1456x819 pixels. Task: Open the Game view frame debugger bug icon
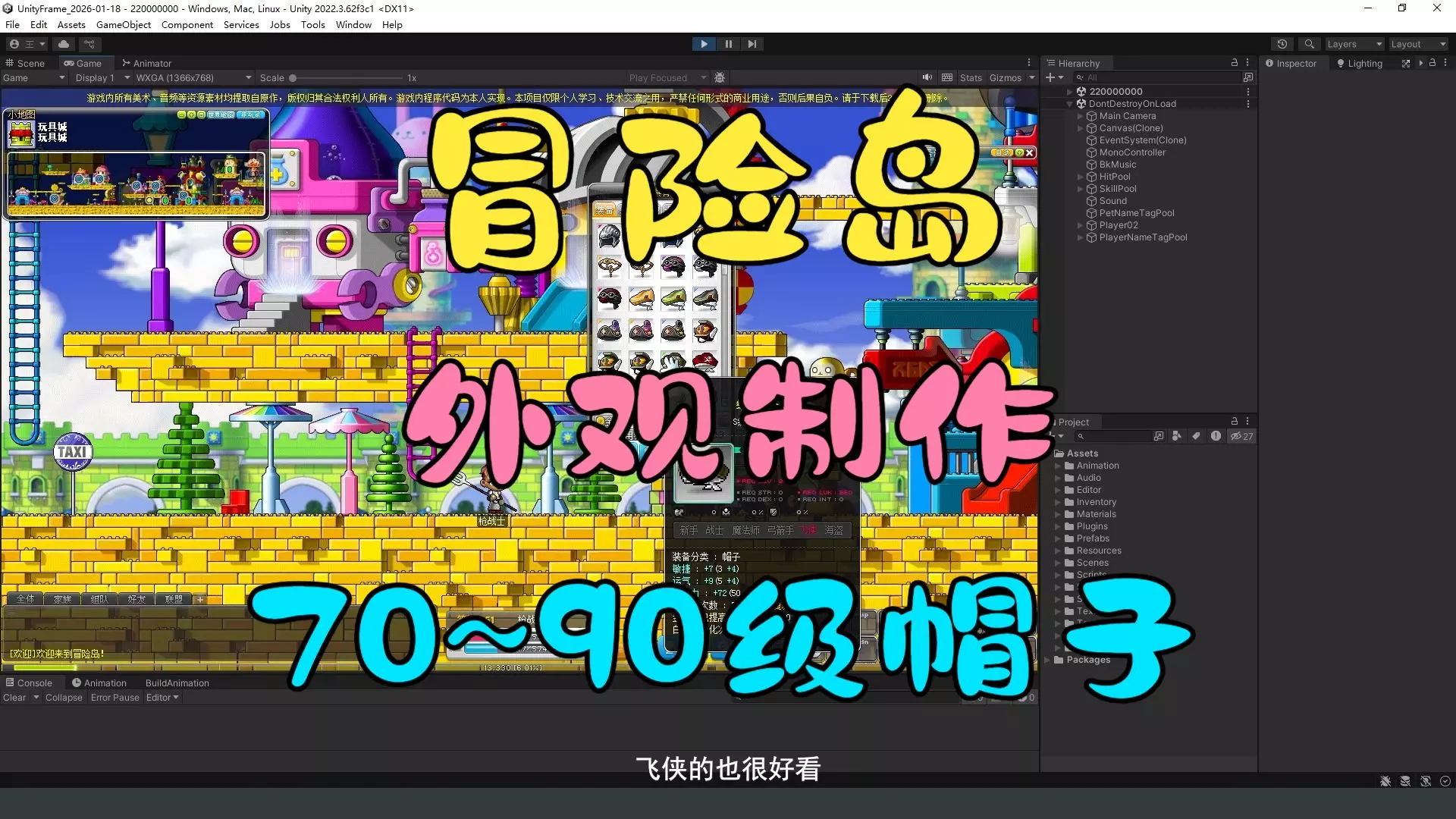720,78
